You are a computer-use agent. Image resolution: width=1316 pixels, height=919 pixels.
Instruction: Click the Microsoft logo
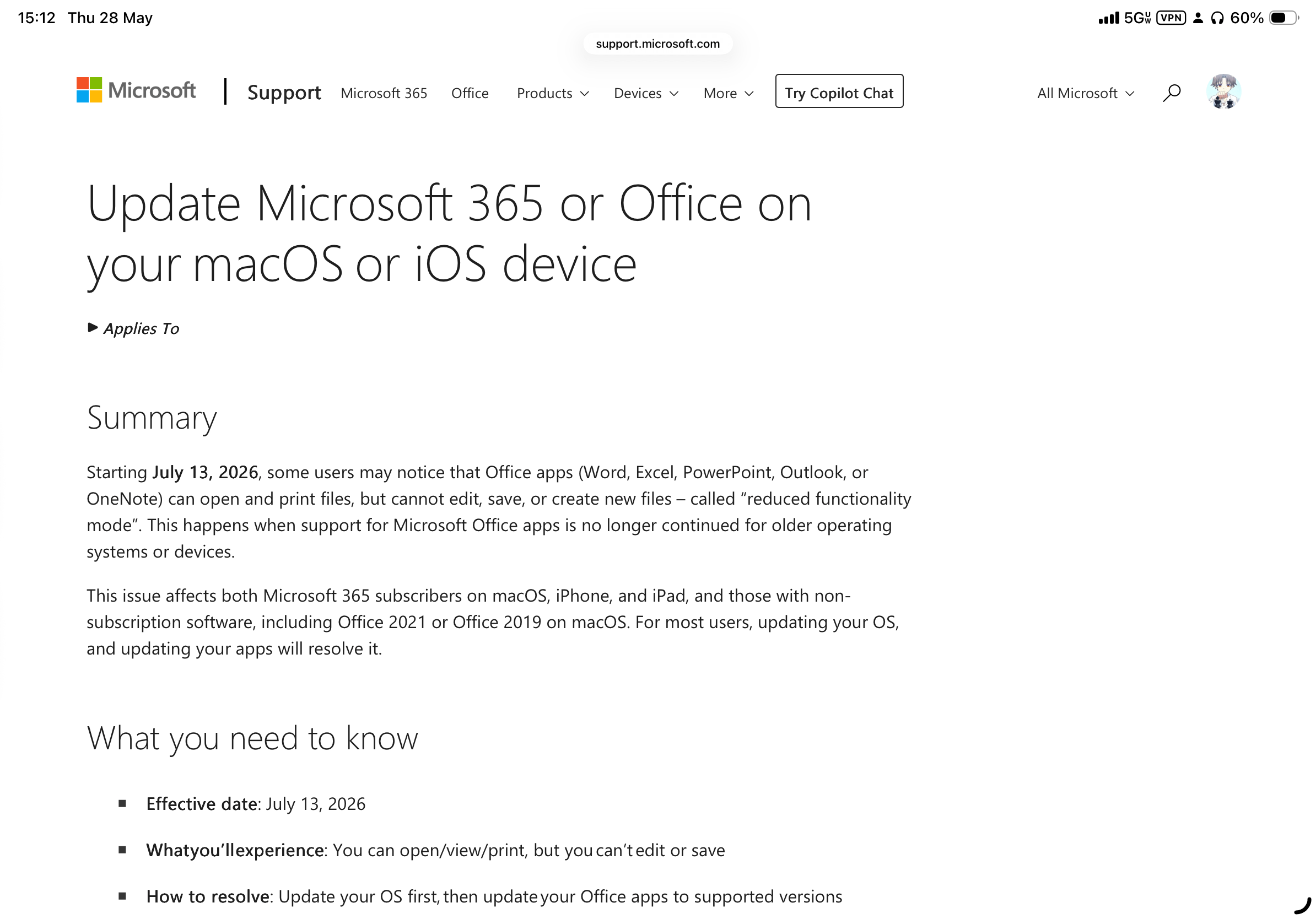point(136,90)
